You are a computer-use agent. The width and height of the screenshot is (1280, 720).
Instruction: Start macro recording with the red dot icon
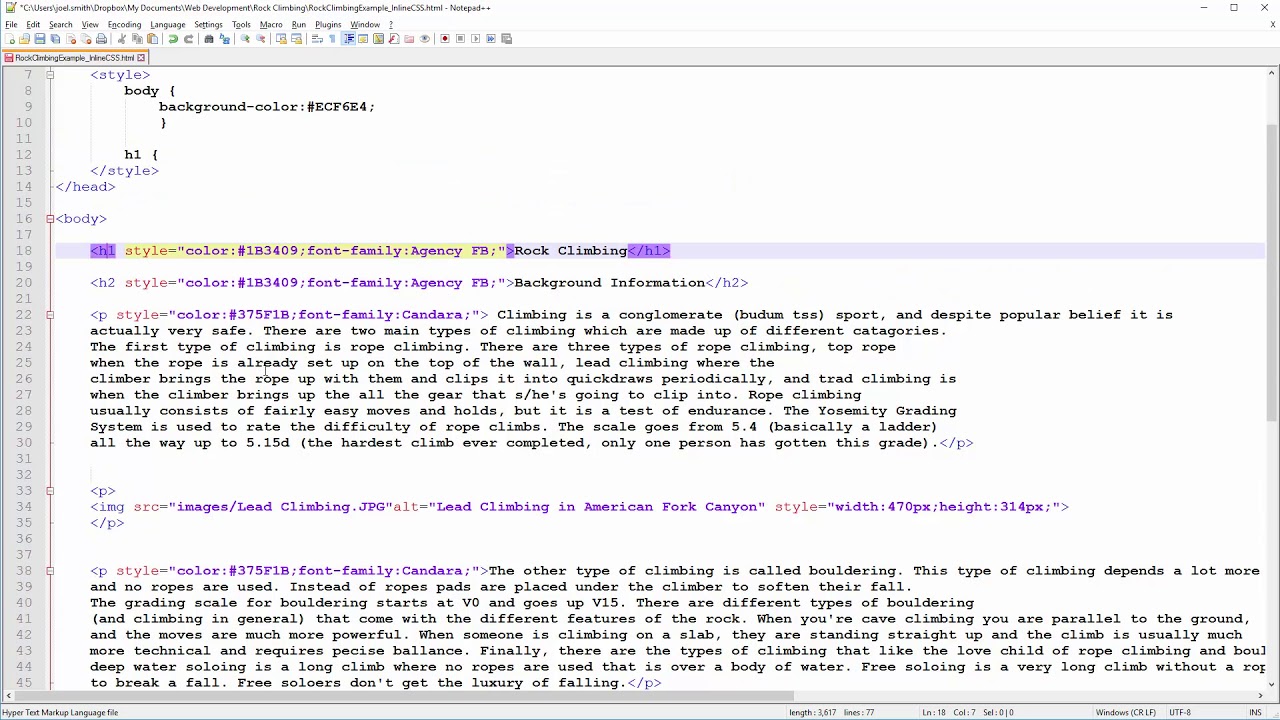click(x=445, y=39)
